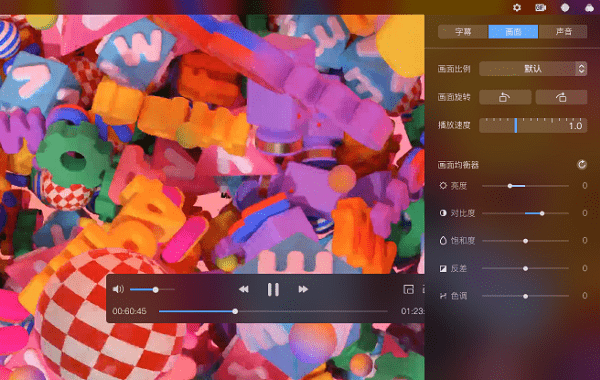
Task: Click the 画面比例 dropdown stepper arrows
Action: (581, 69)
